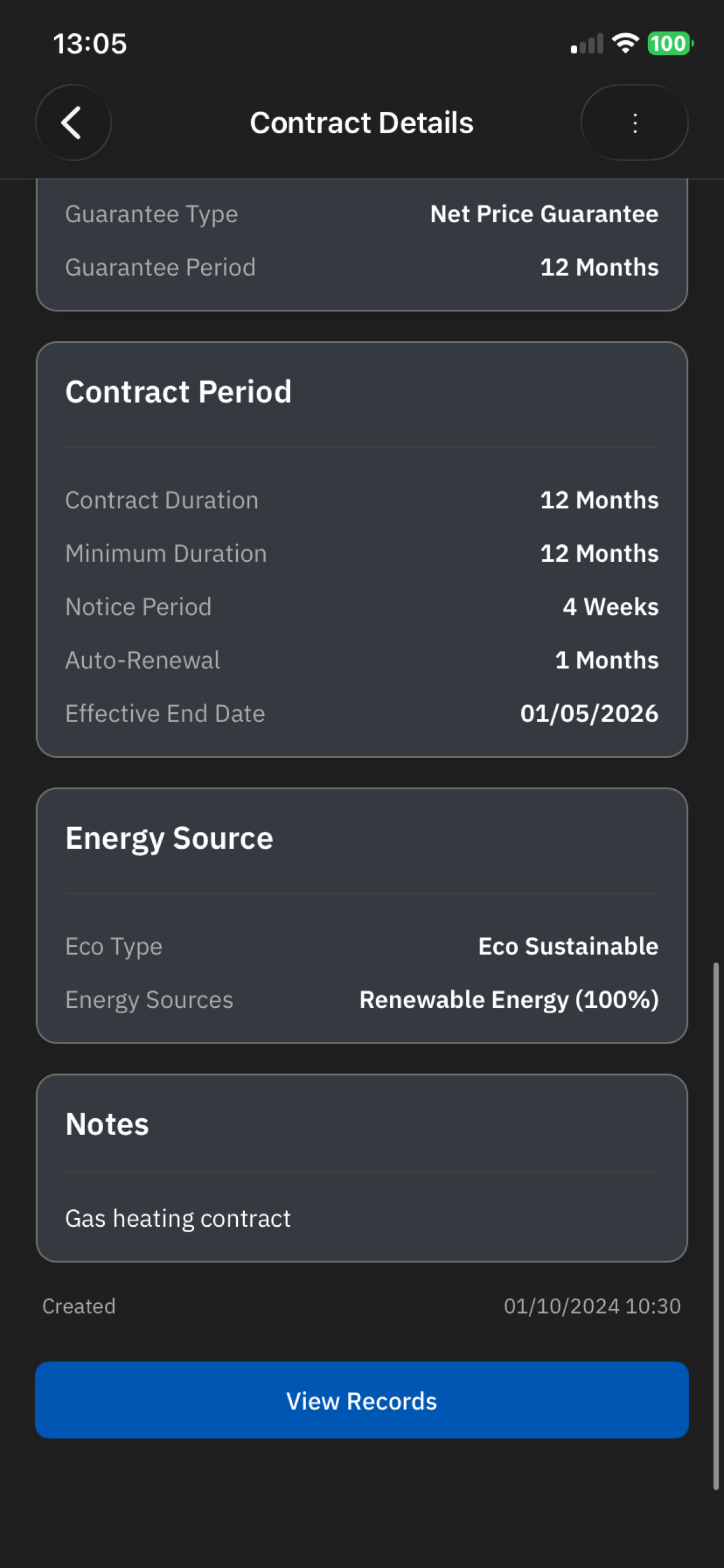Tap the Notice Period 4 Weeks row
The image size is (724, 1568).
point(361,607)
